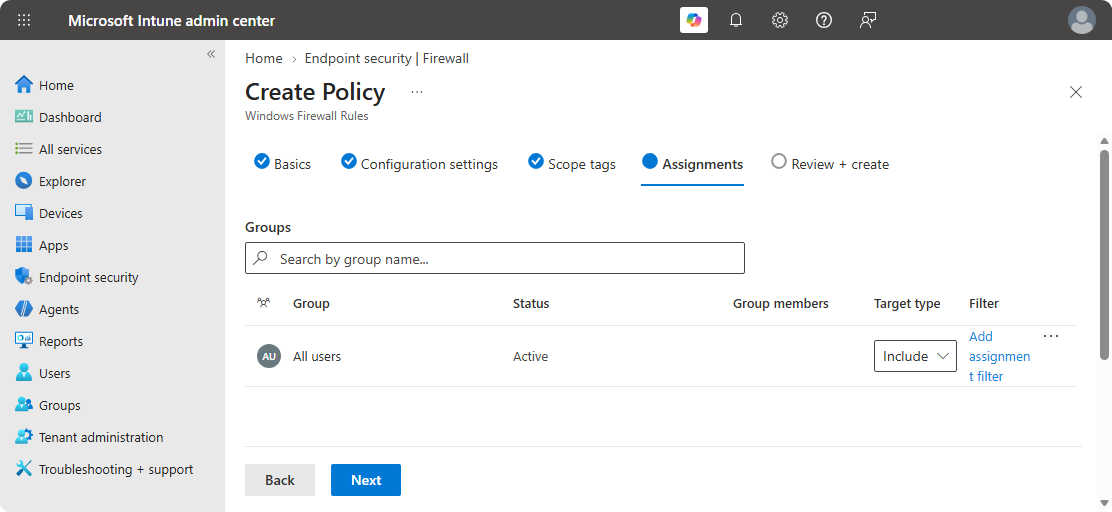The image size is (1112, 512).
Task: Click the Search by group name field
Action: [495, 258]
